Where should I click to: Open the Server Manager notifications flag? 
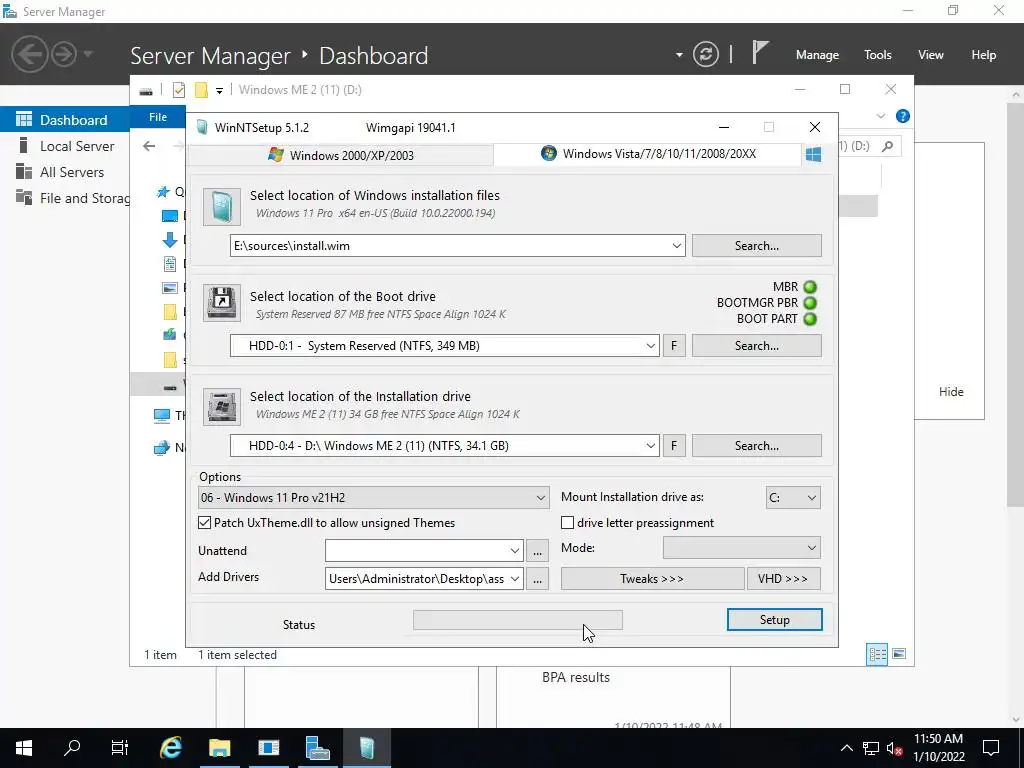(760, 52)
